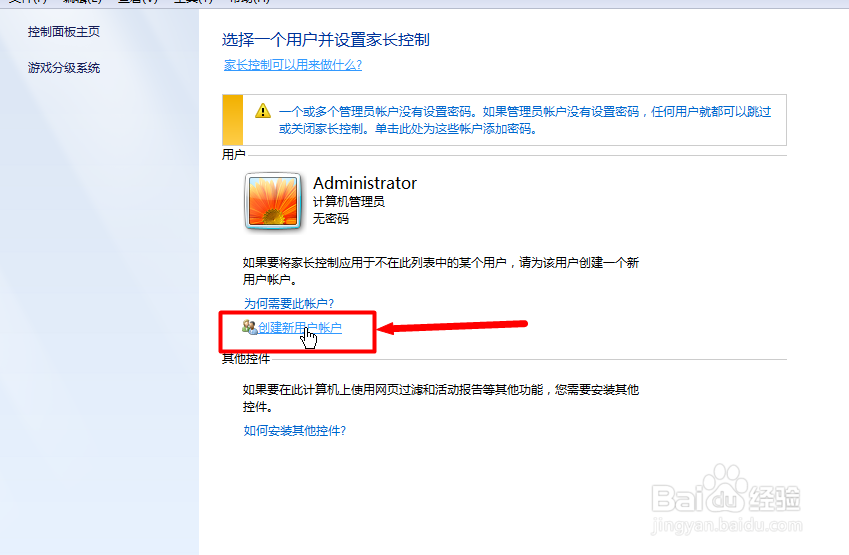The width and height of the screenshot is (849, 555).
Task: Open the 如何安装其他控件? help link
Action: (295, 430)
